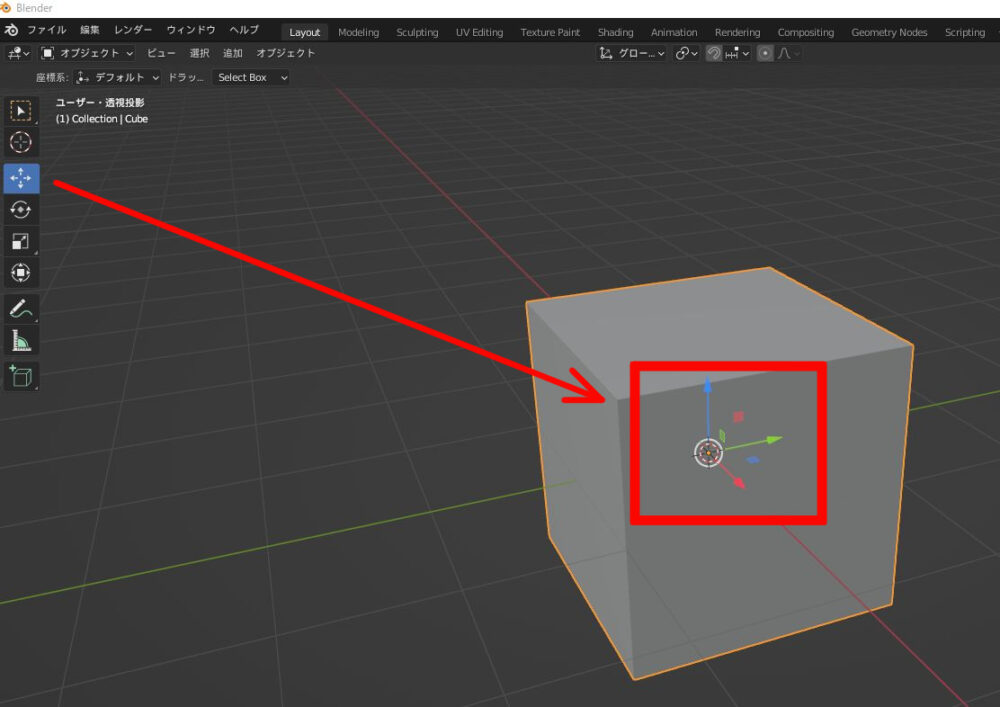The width and height of the screenshot is (1000, 707).
Task: Switch to the UV Editing workspace tab
Action: pos(479,33)
